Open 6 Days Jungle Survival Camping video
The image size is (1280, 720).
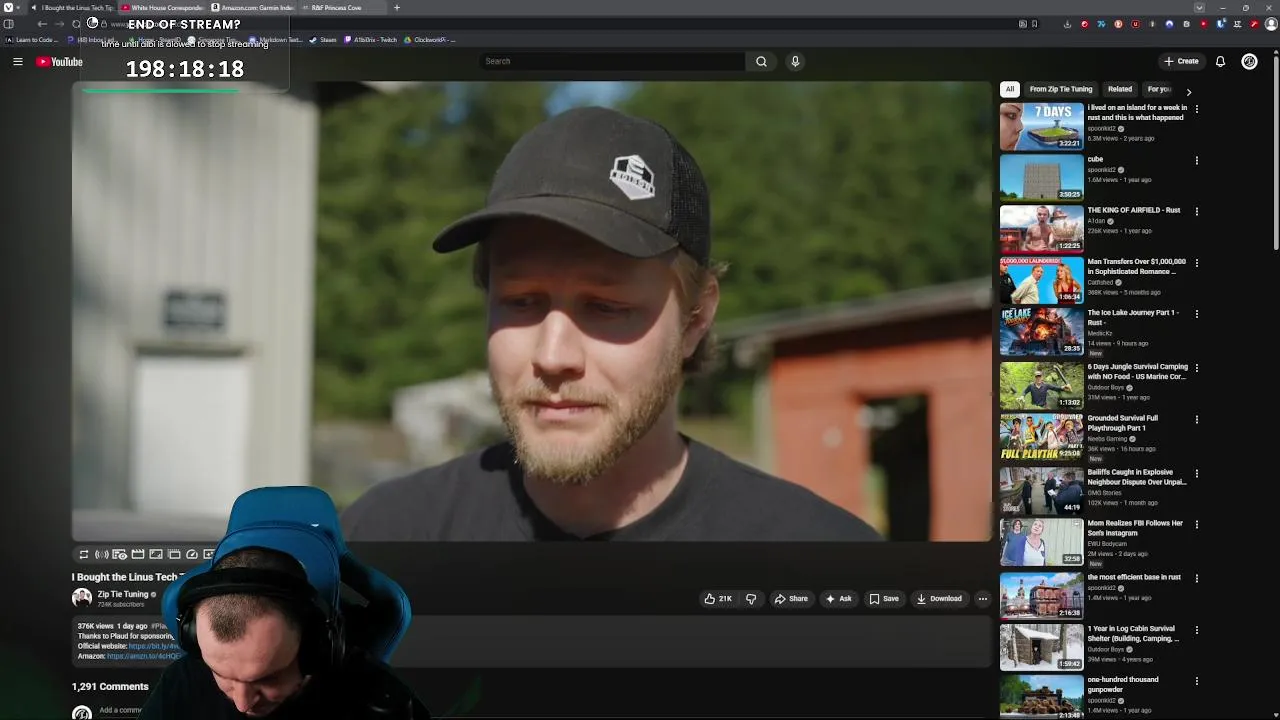pyautogui.click(x=1137, y=371)
